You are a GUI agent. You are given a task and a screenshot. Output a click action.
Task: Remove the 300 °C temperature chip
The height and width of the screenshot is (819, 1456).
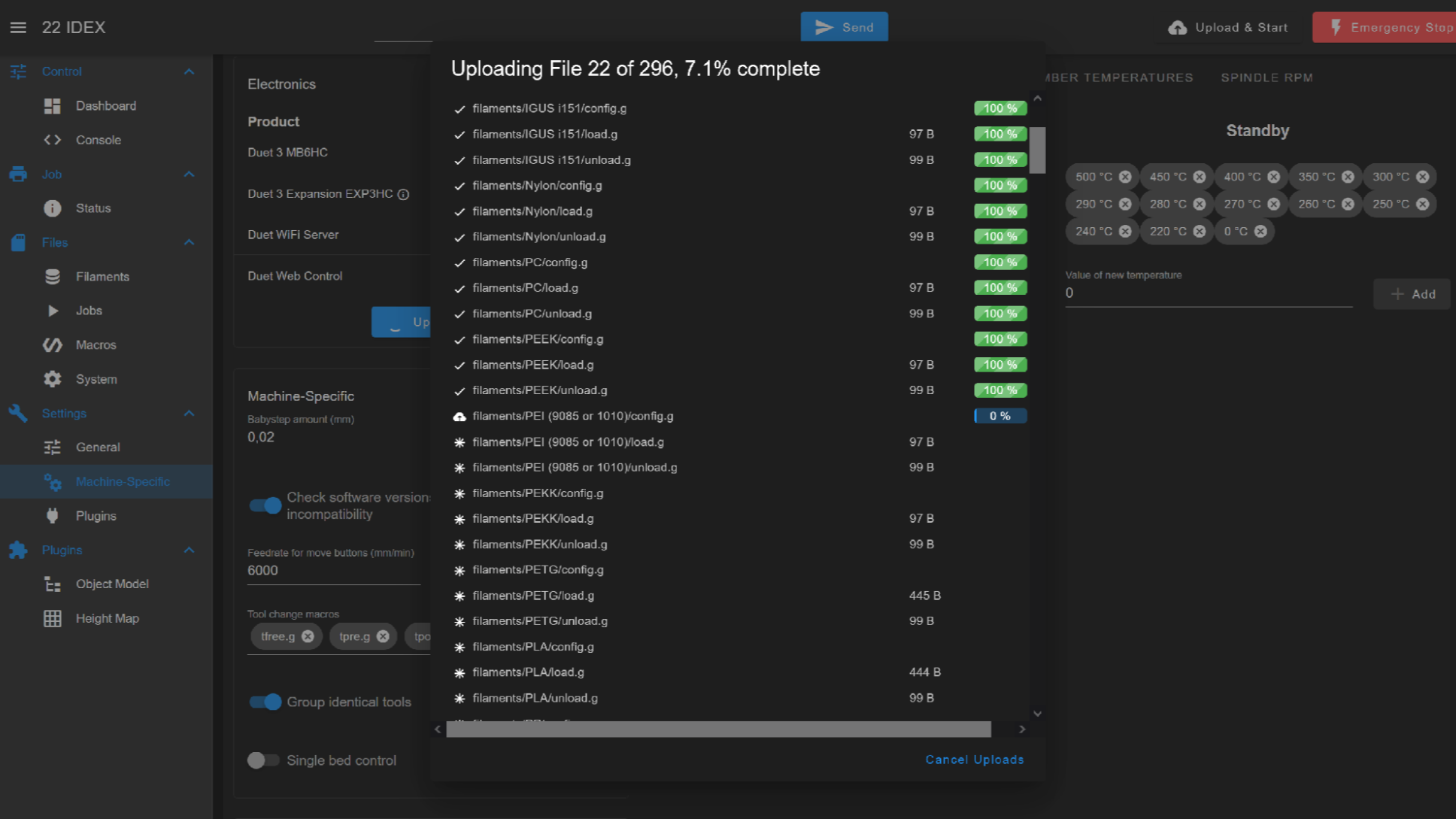(x=1422, y=177)
